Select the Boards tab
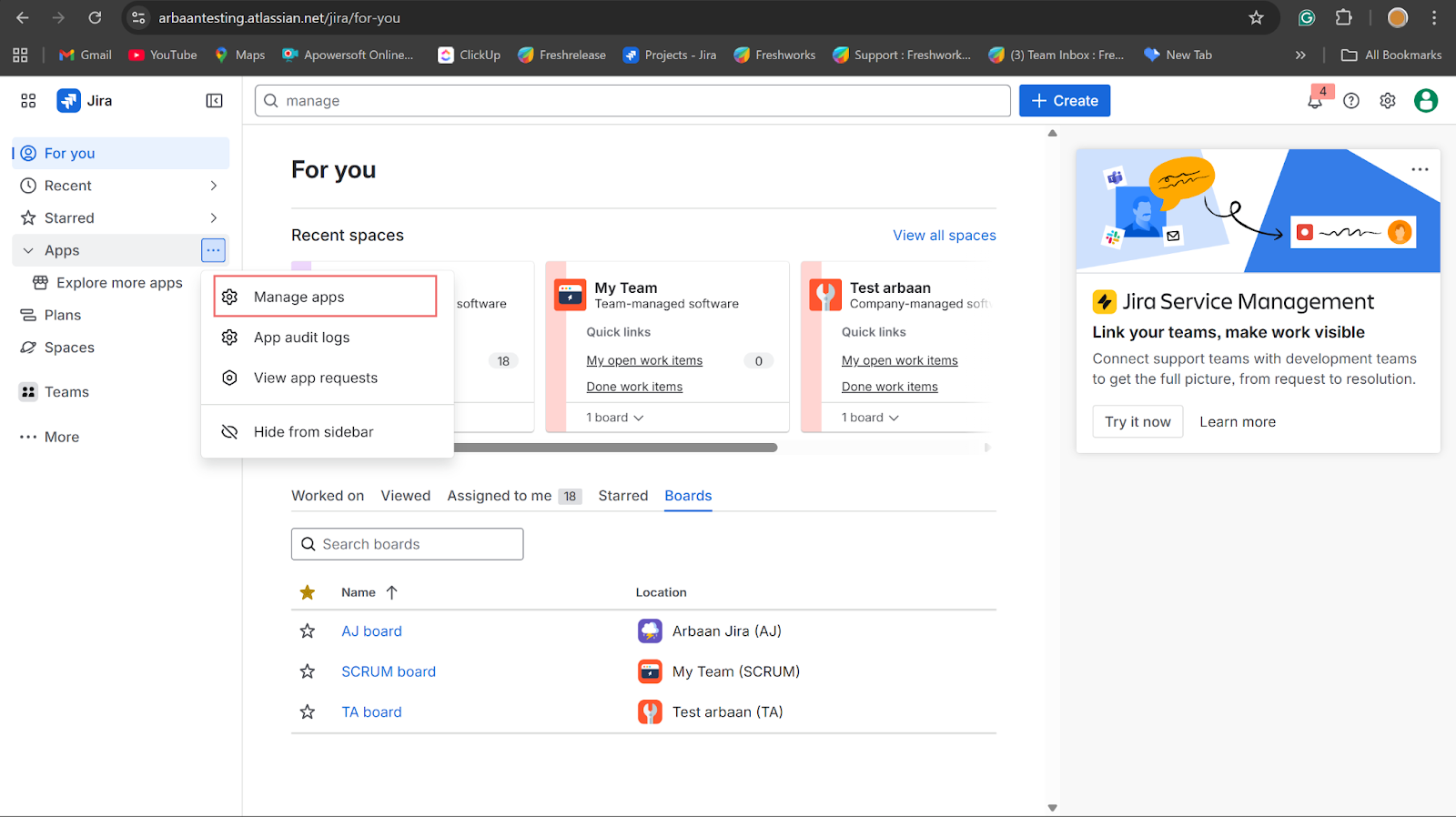The height and width of the screenshot is (817, 1456). tap(688, 496)
